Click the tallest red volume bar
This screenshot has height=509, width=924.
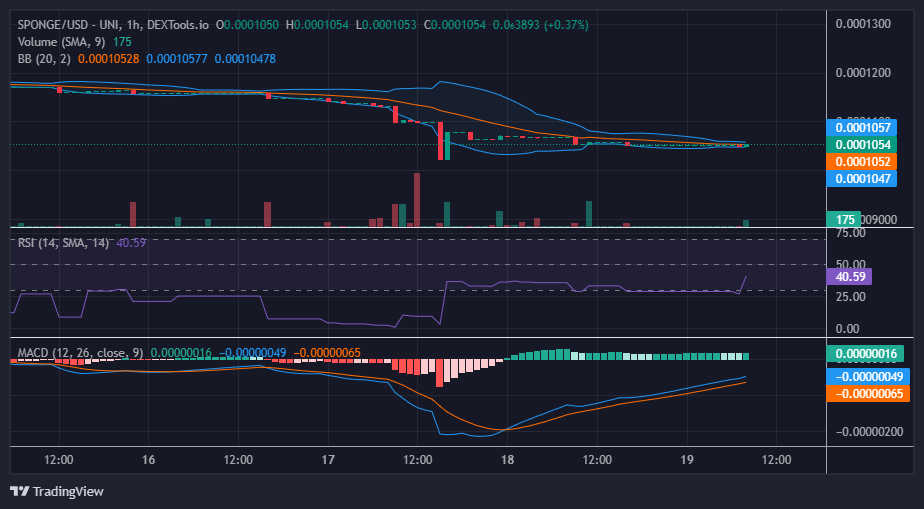tap(417, 200)
